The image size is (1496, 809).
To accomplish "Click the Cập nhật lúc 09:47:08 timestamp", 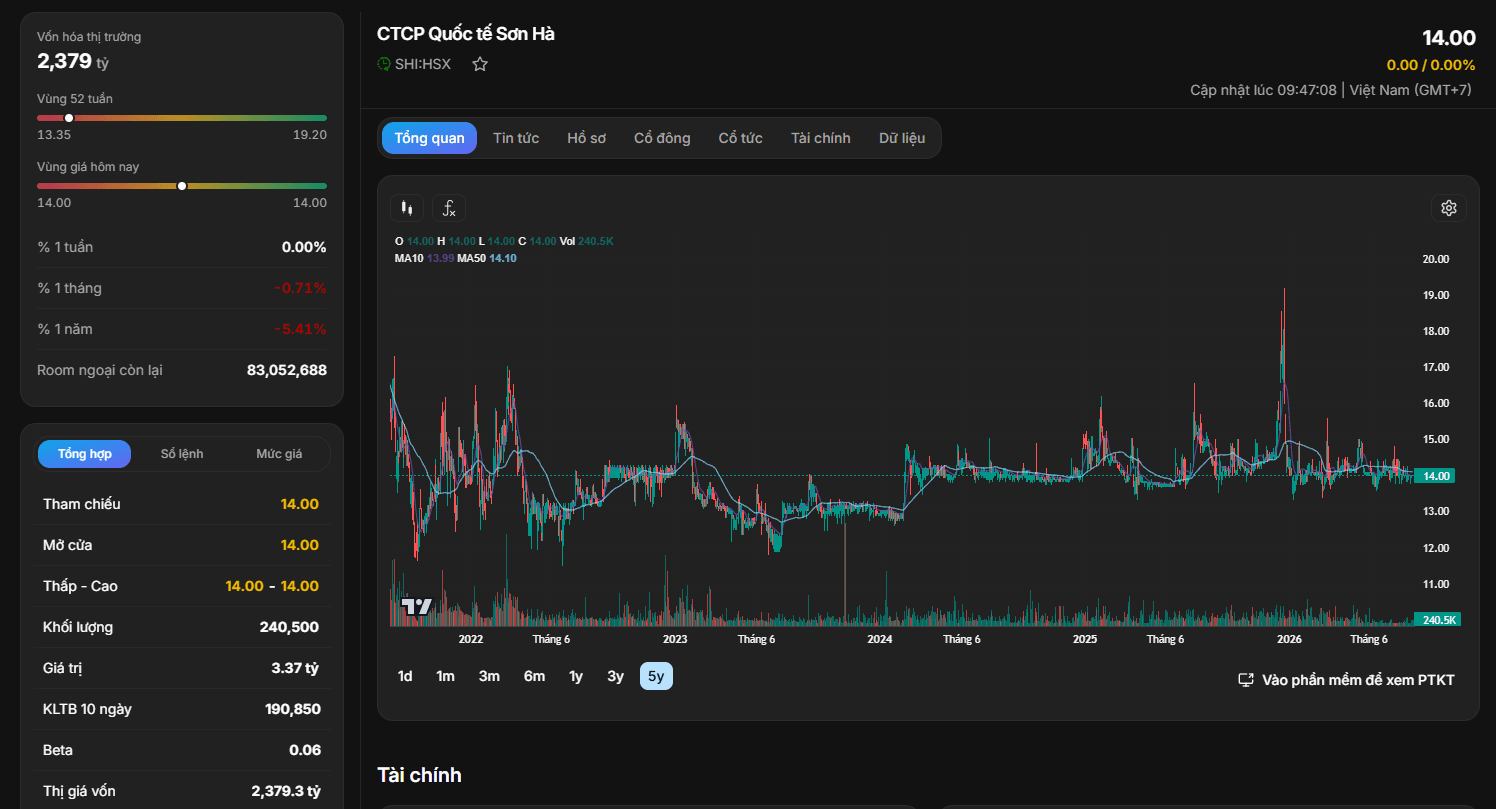I will [x=1263, y=90].
